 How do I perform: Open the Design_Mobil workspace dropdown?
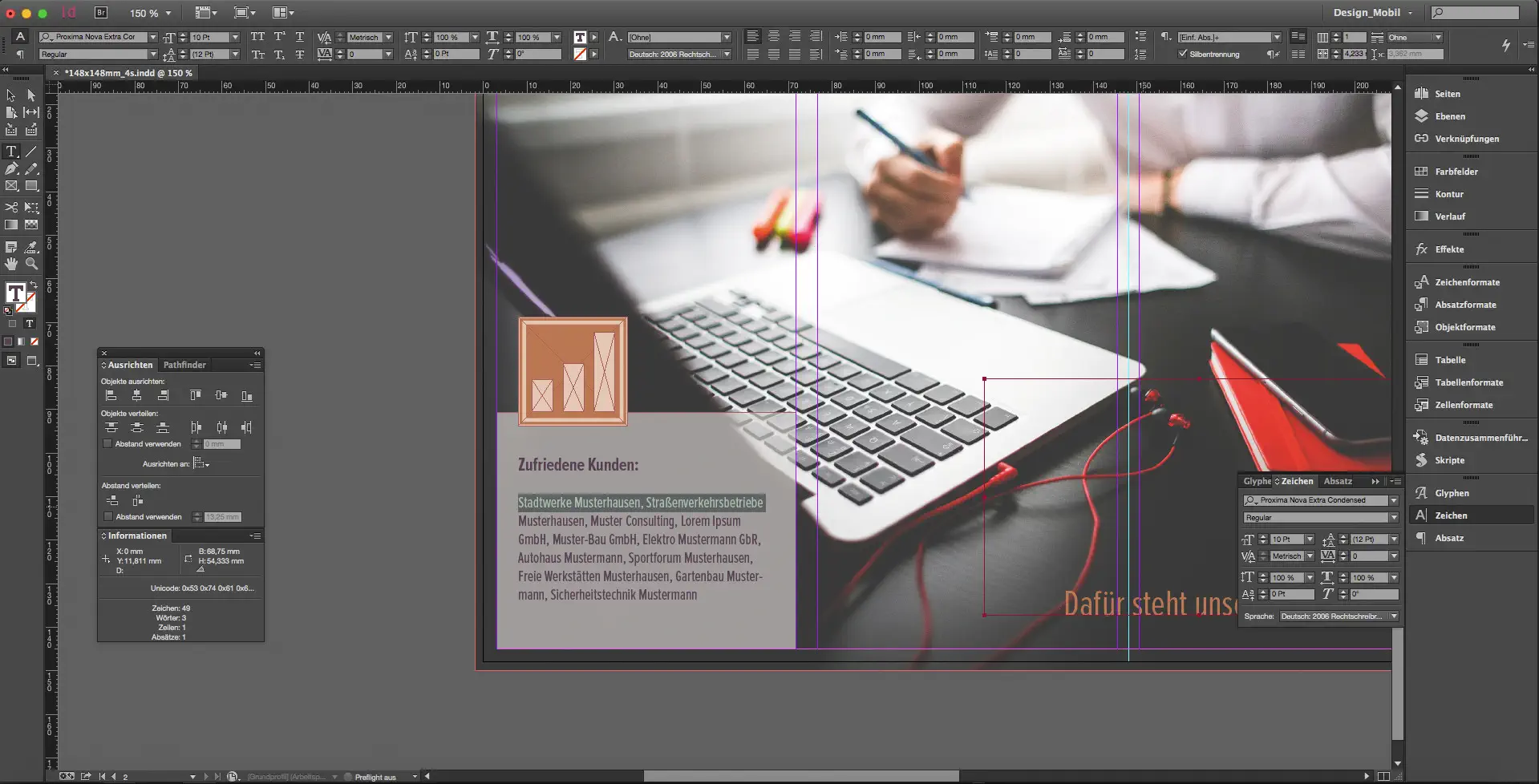point(1372,13)
